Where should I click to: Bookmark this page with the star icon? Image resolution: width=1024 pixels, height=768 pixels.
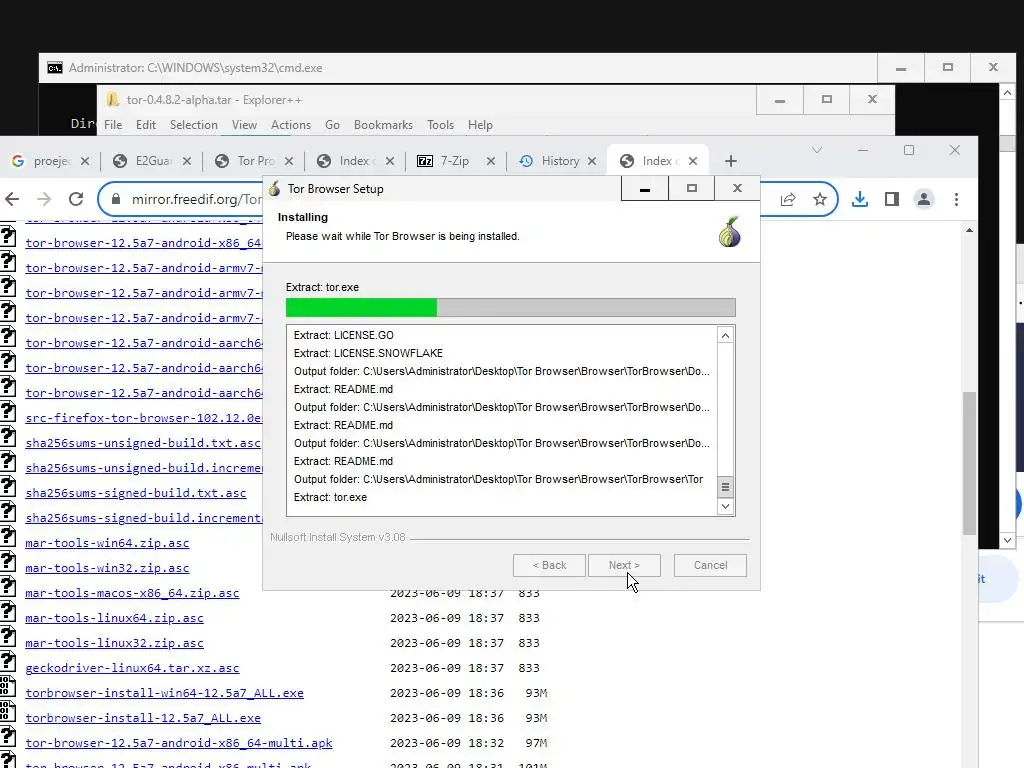click(820, 199)
